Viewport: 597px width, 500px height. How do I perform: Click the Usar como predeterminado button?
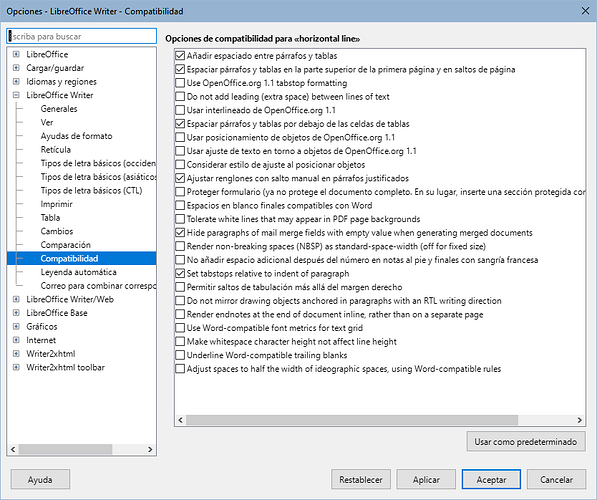[526, 442]
